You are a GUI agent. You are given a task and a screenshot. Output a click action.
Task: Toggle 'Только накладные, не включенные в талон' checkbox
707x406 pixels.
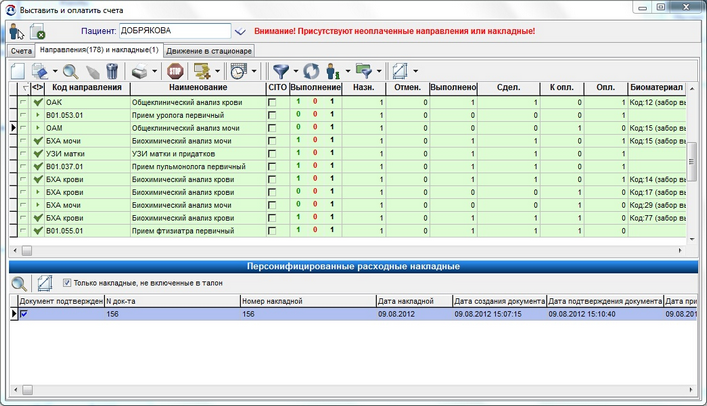(x=67, y=283)
